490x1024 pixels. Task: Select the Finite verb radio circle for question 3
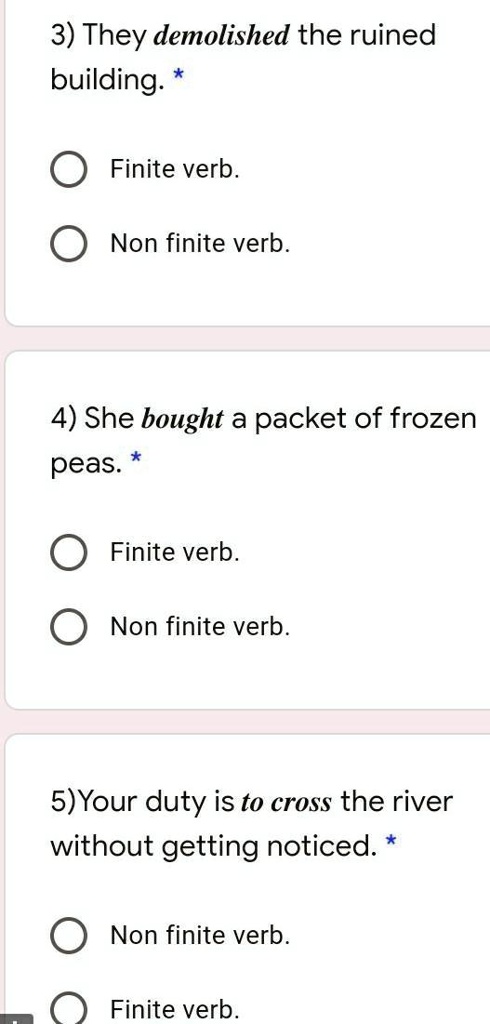tap(69, 170)
